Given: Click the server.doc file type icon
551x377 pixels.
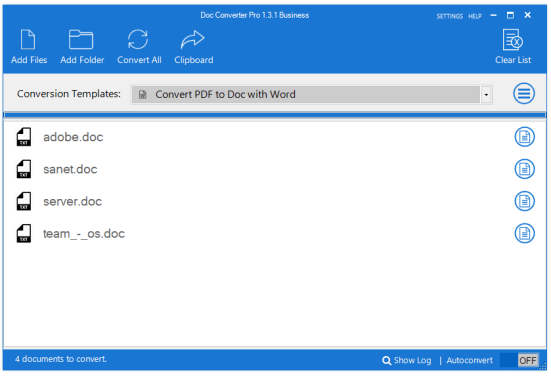Looking at the screenshot, I should coord(24,201).
